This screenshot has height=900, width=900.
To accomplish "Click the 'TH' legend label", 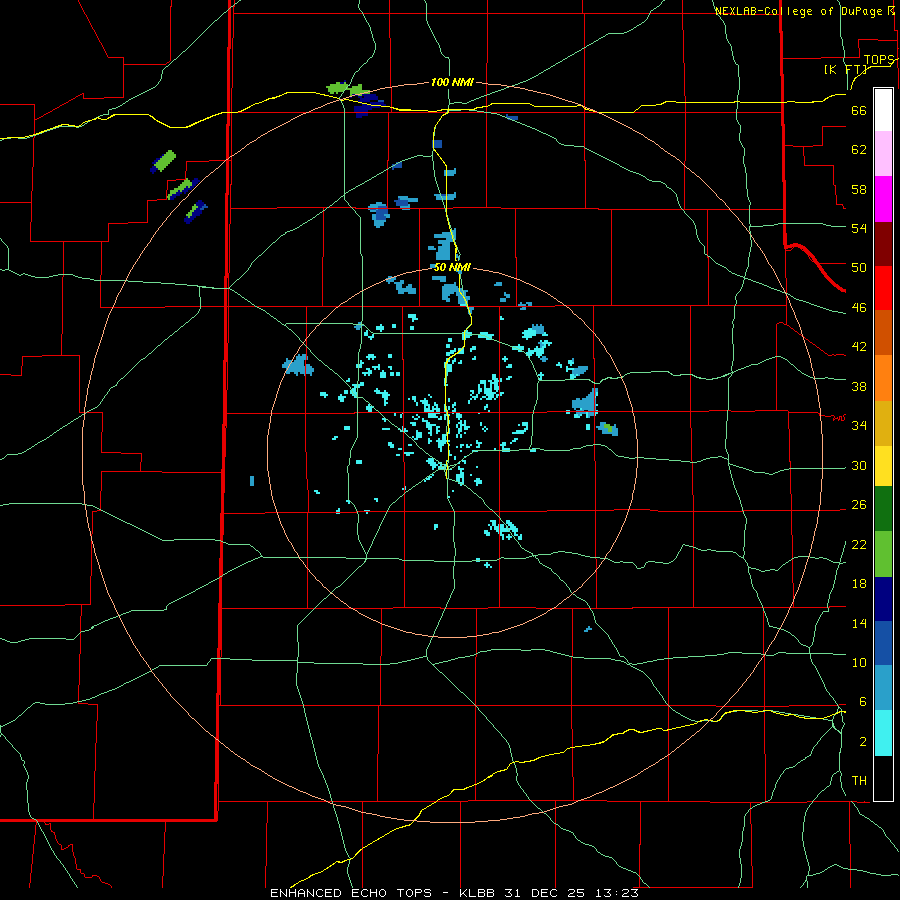I will coord(859,780).
